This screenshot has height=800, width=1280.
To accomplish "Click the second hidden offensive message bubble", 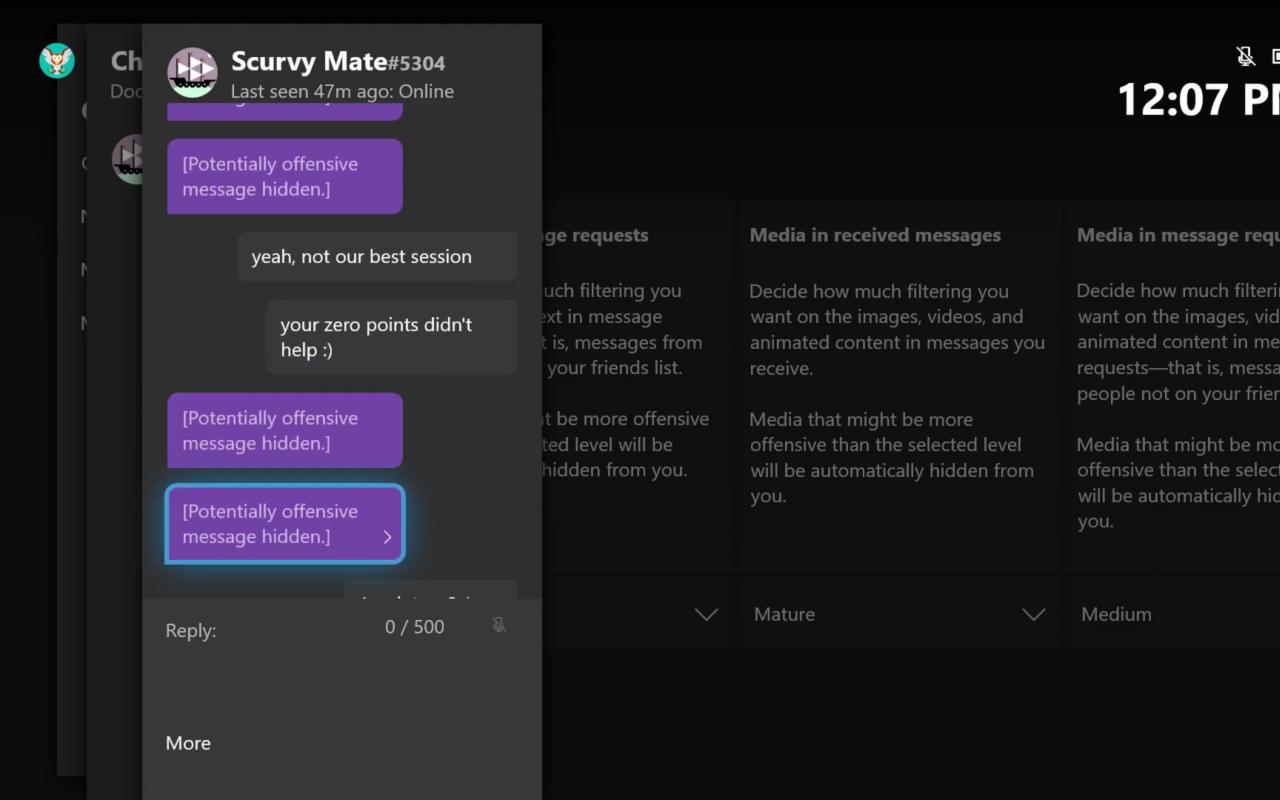I will tap(285, 430).
